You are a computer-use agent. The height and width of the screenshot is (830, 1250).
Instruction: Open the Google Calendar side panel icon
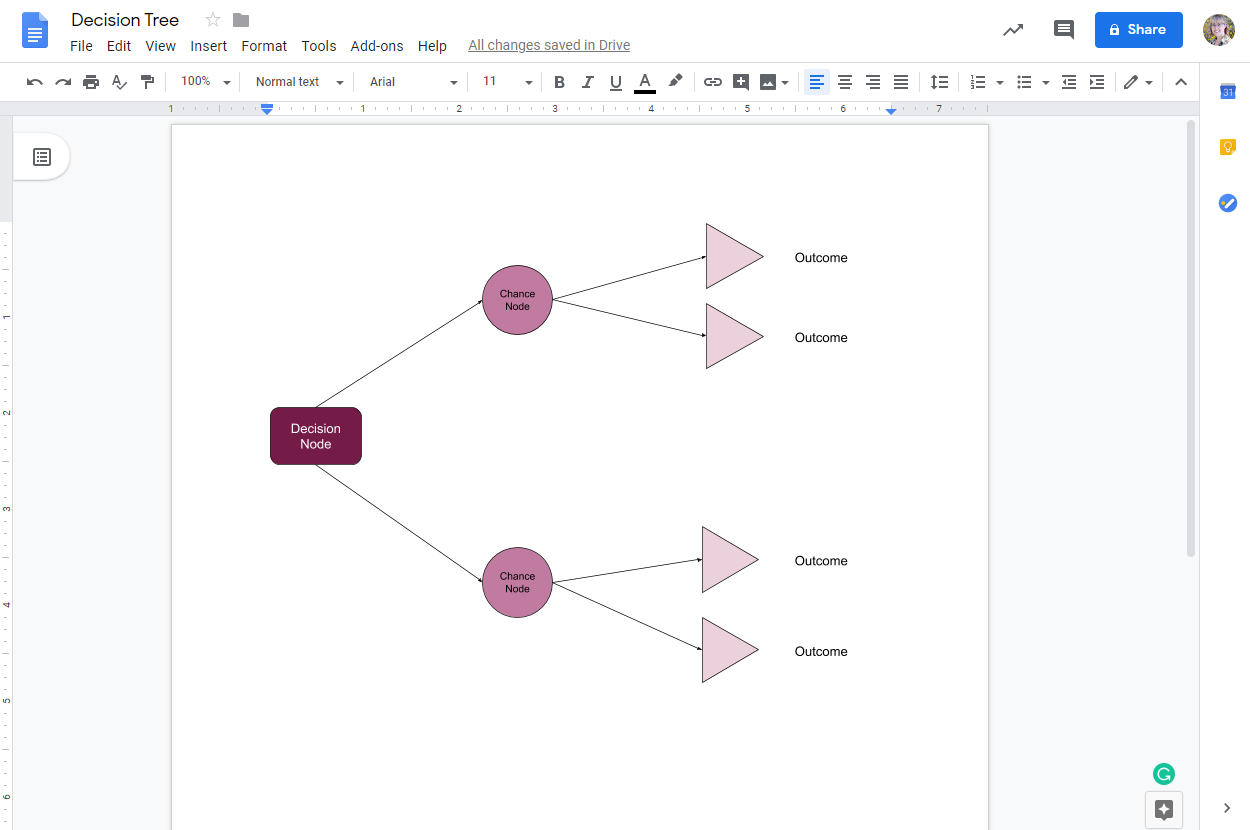click(1228, 92)
